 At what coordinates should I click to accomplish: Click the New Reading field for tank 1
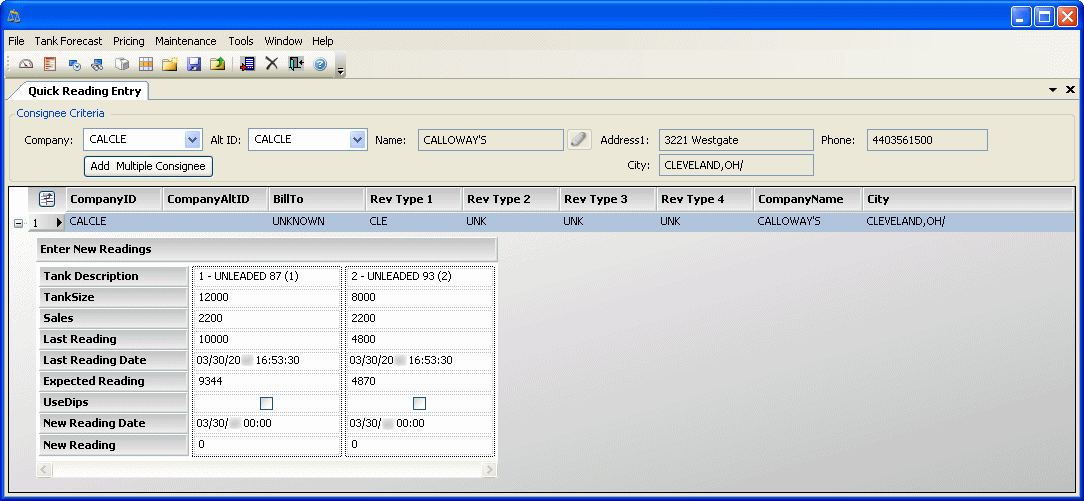pos(266,445)
